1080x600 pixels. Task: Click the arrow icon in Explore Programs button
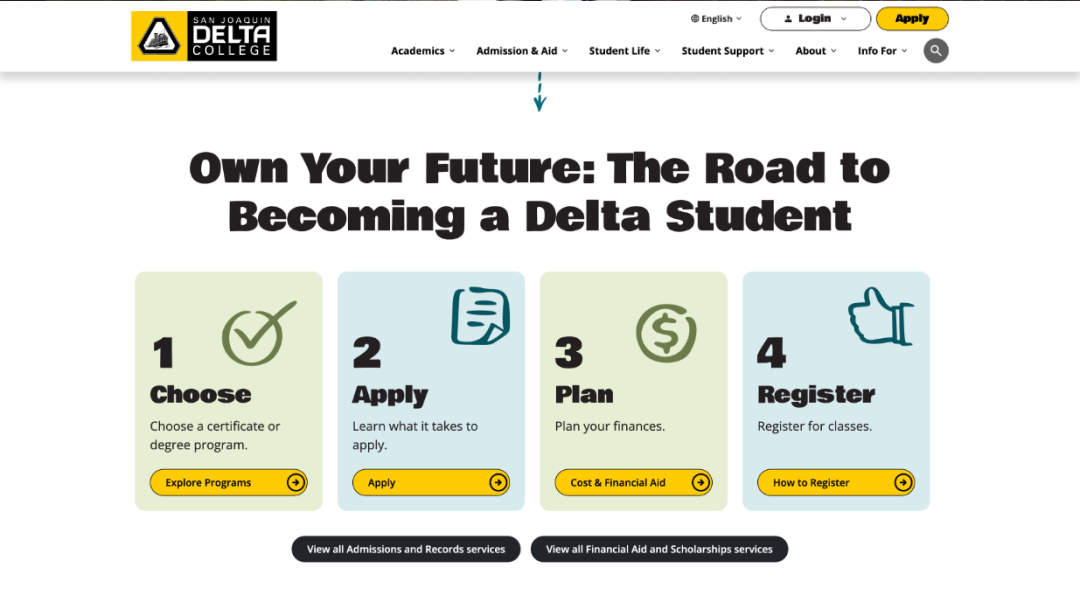click(295, 483)
